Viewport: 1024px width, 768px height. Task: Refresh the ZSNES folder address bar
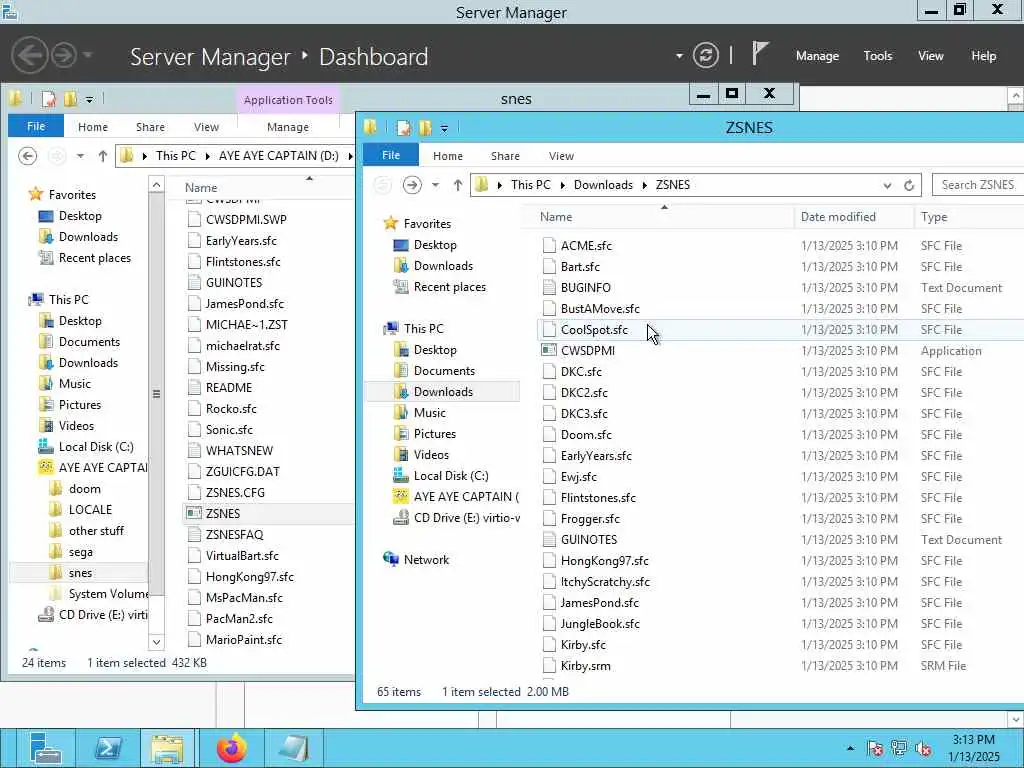[x=908, y=185]
